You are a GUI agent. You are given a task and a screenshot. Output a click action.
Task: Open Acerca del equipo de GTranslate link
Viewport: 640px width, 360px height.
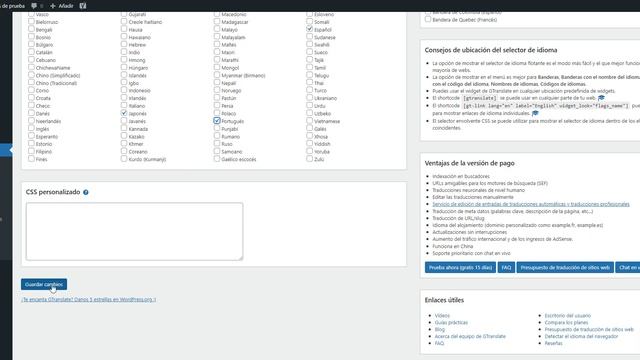click(x=470, y=336)
